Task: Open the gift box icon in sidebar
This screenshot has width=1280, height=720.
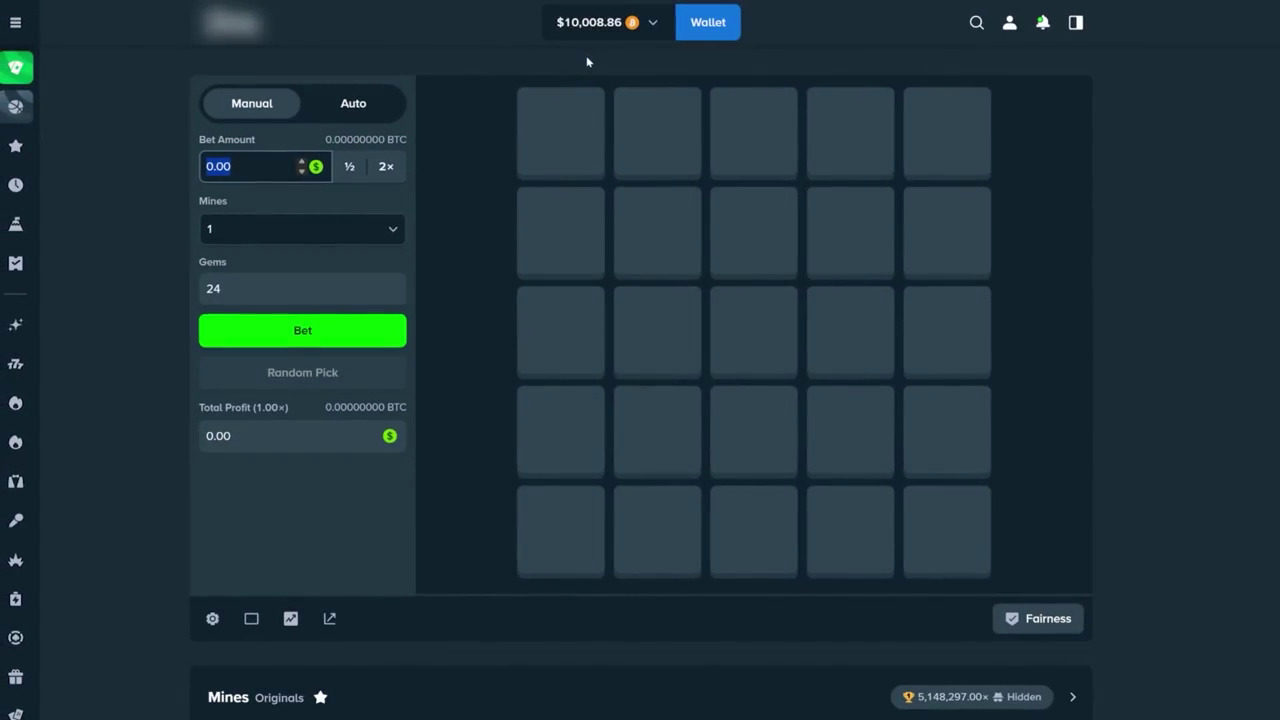Action: coord(16,677)
